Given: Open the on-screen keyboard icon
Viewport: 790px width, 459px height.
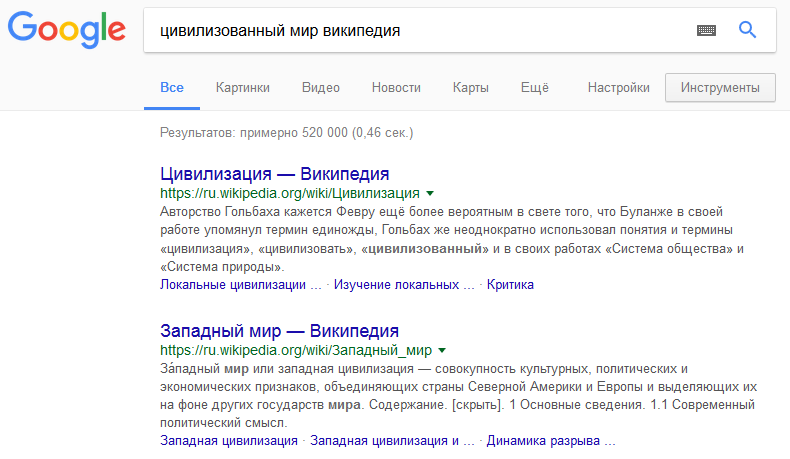Looking at the screenshot, I should click(706, 31).
